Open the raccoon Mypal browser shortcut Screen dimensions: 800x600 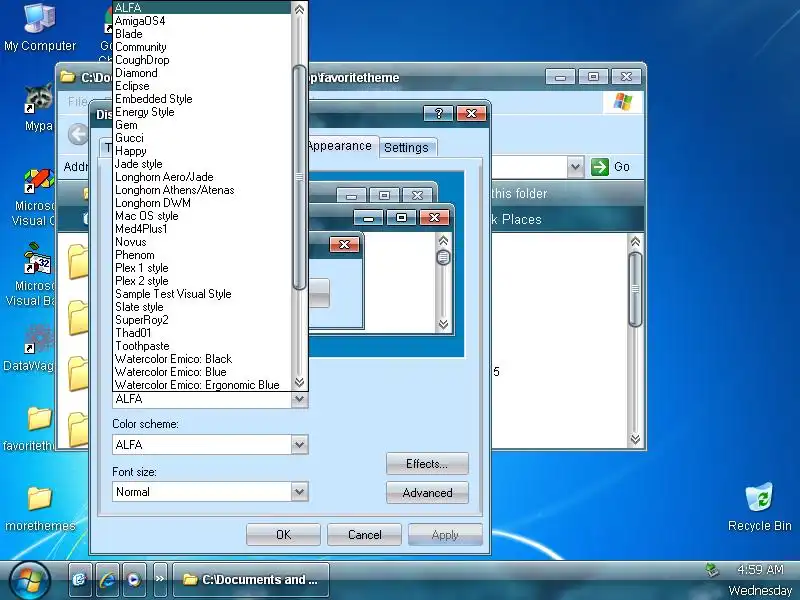(38, 107)
